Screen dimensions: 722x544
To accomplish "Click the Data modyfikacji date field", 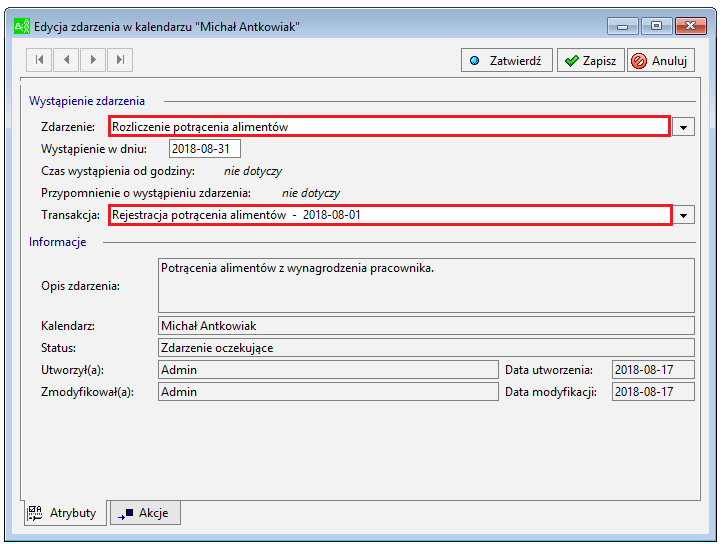I will pos(653,392).
